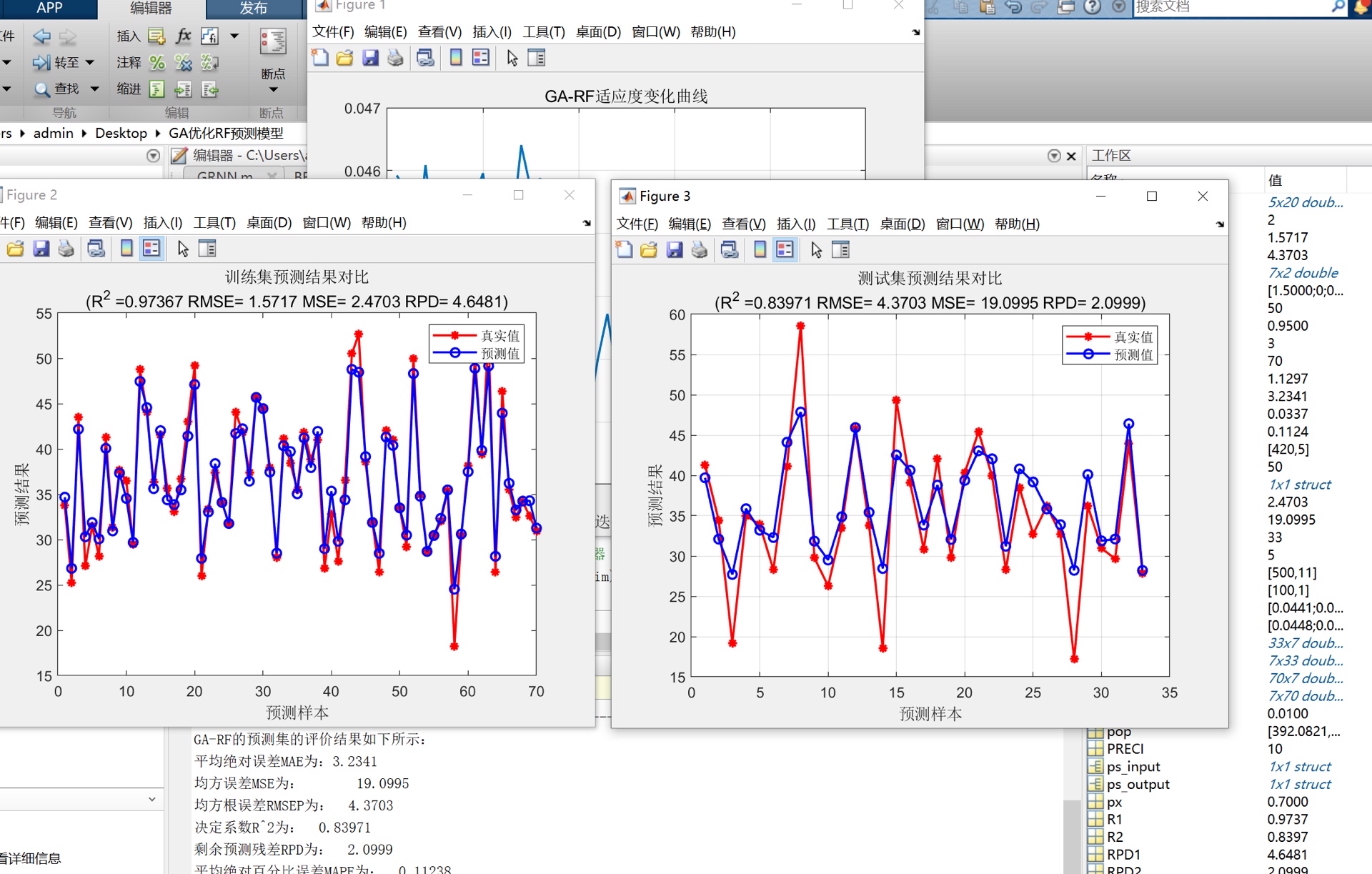This screenshot has width=1372, height=874.
Task: Click Print Figure icon in Figure 3
Action: coord(699,249)
